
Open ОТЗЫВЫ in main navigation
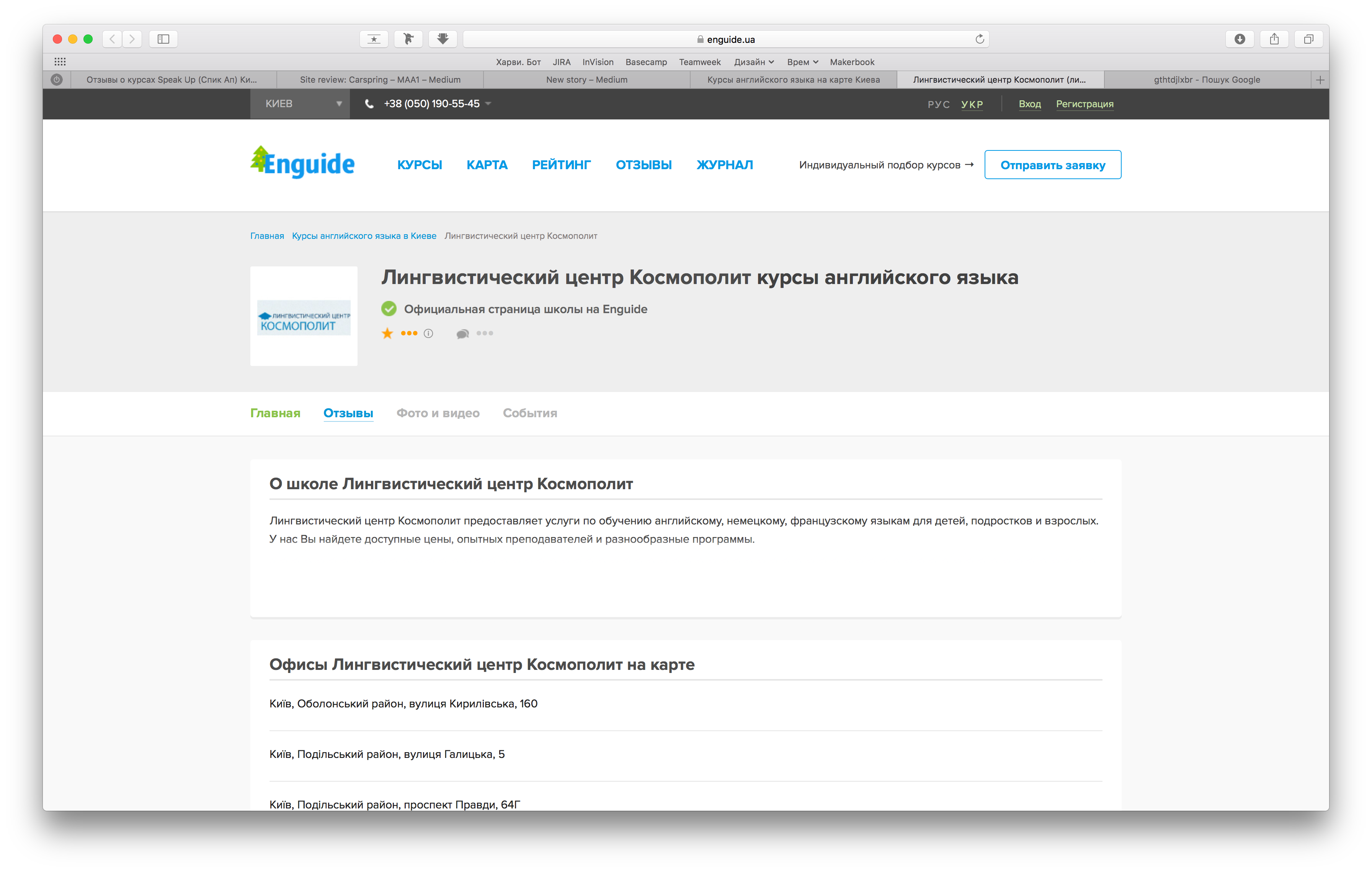[643, 165]
